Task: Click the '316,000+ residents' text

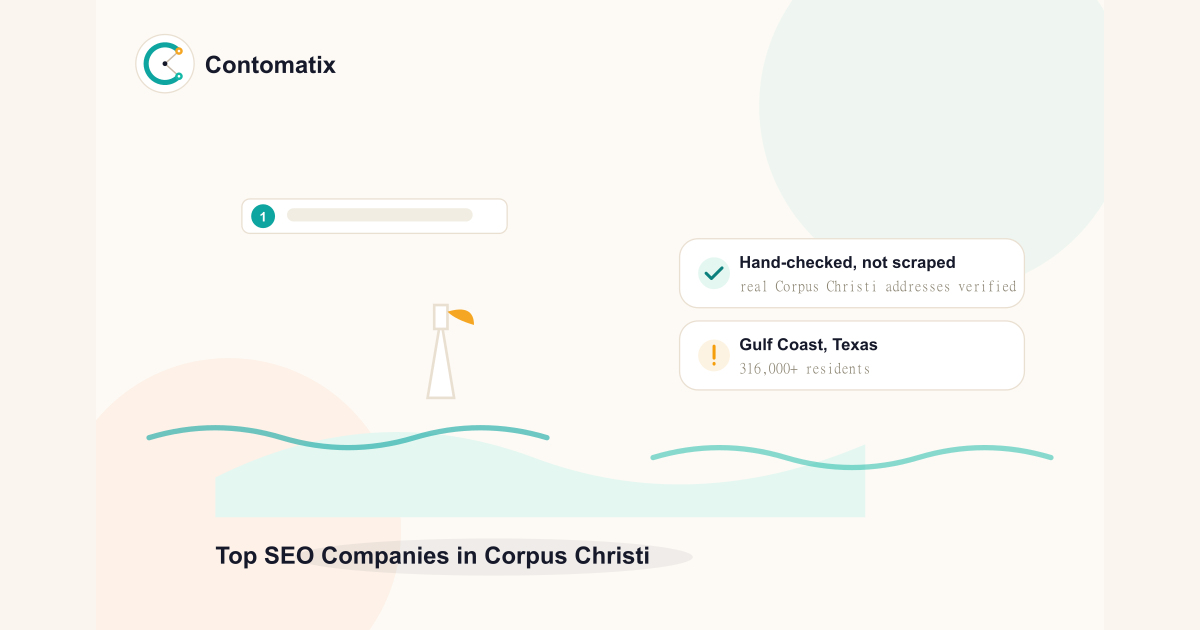Action: point(805,369)
